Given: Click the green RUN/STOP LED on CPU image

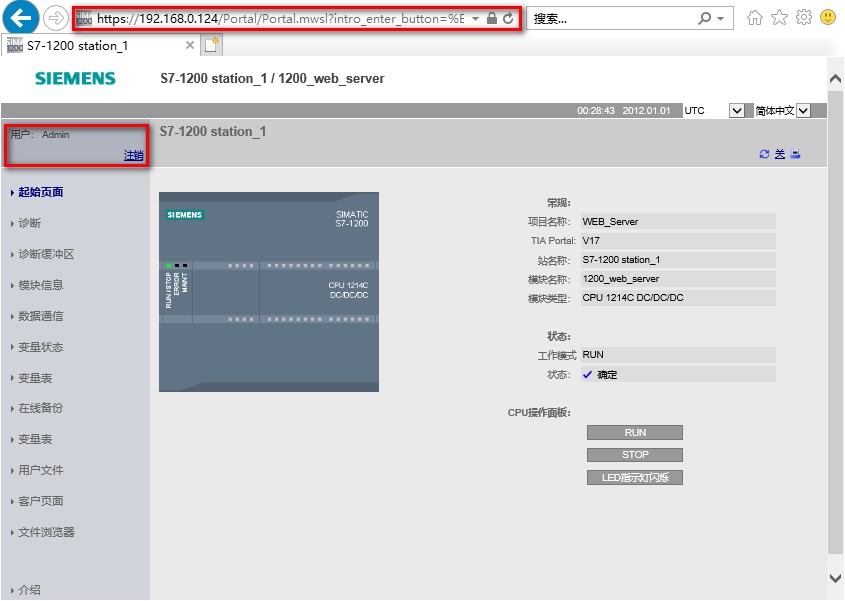Looking at the screenshot, I should pos(169,266).
